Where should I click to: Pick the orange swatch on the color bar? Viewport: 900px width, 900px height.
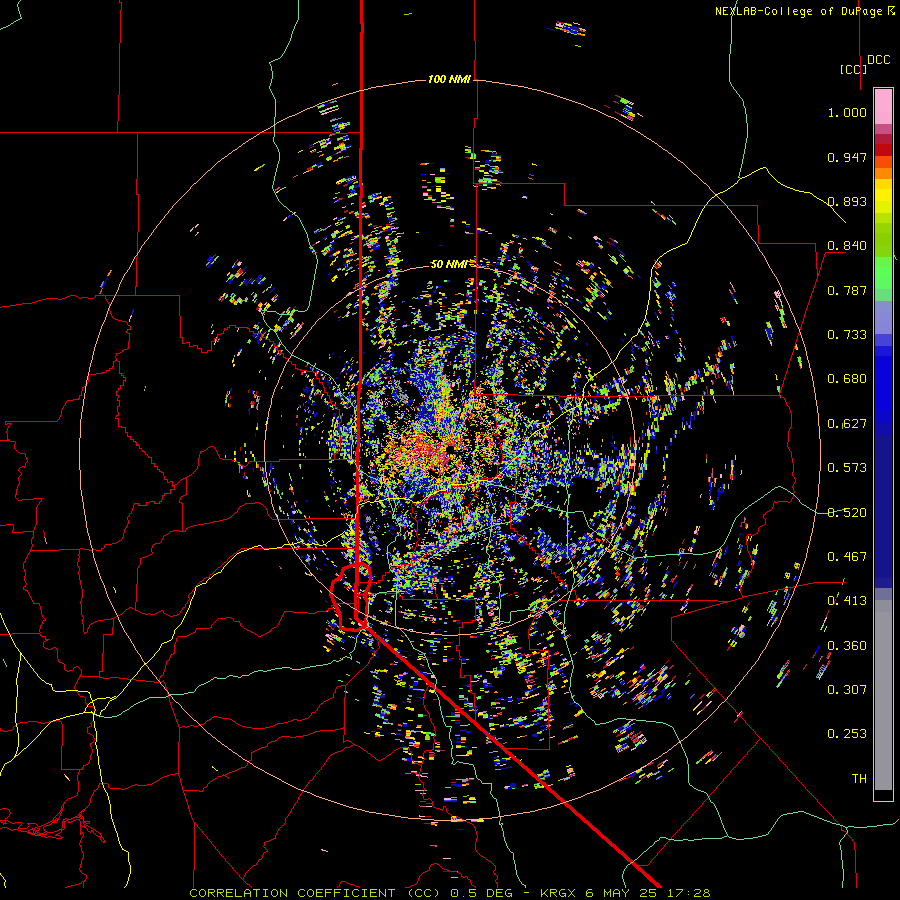pyautogui.click(x=883, y=173)
